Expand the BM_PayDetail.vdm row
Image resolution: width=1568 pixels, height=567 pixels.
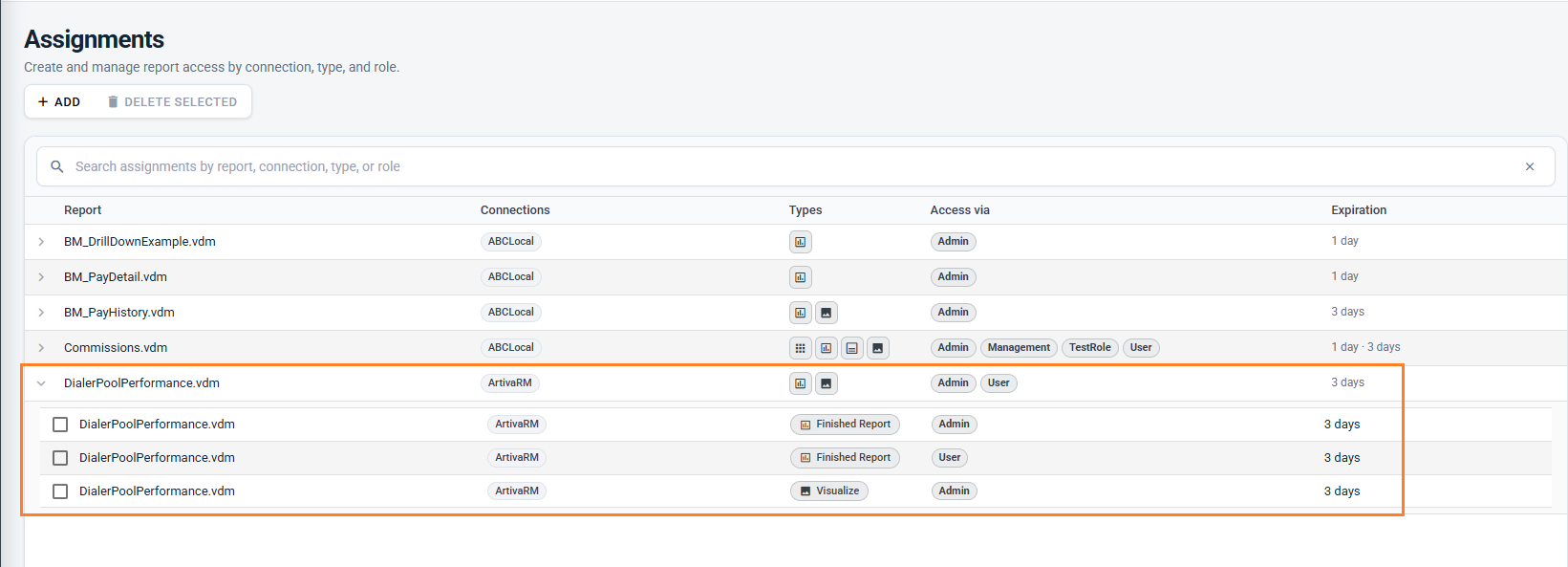click(x=41, y=277)
